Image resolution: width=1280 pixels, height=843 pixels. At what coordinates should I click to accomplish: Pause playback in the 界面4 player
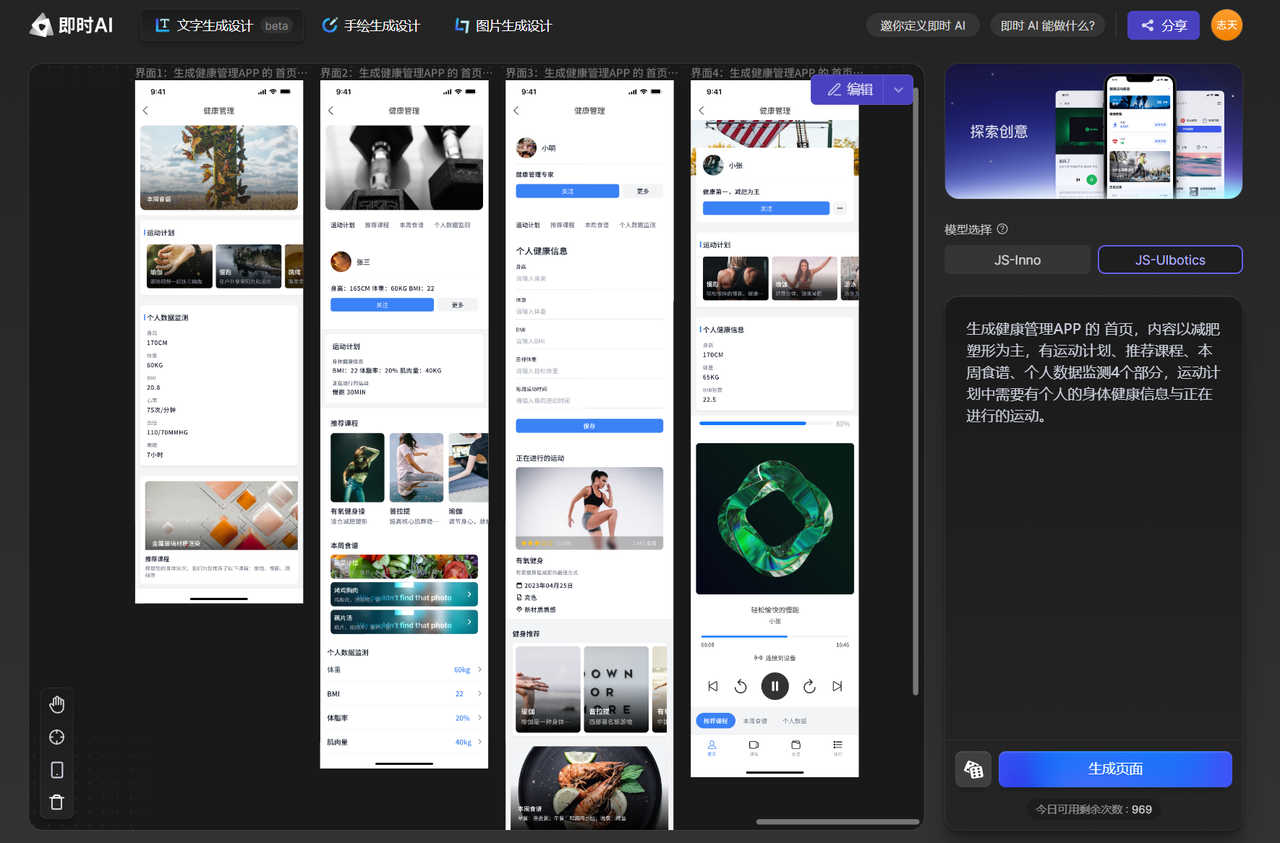pyautogui.click(x=775, y=686)
